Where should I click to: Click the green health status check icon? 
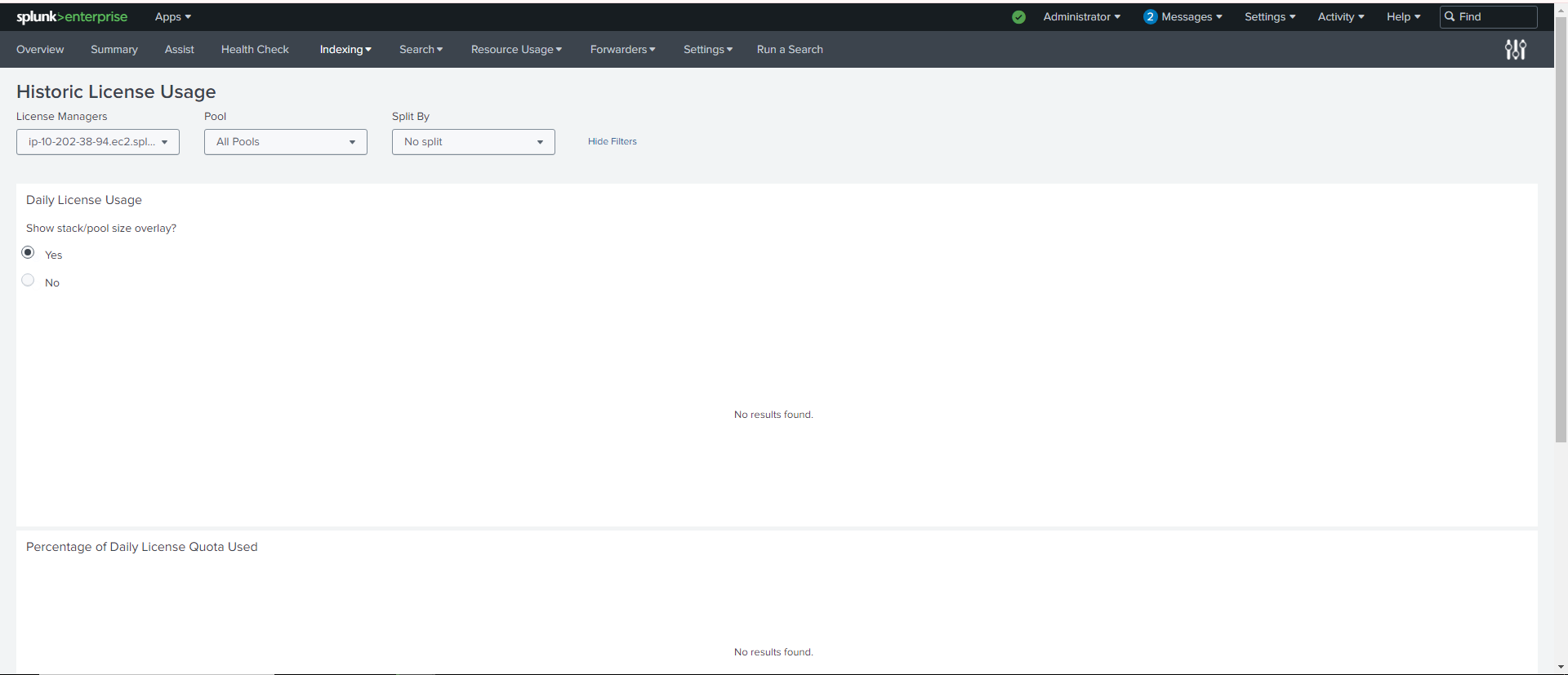click(1018, 17)
